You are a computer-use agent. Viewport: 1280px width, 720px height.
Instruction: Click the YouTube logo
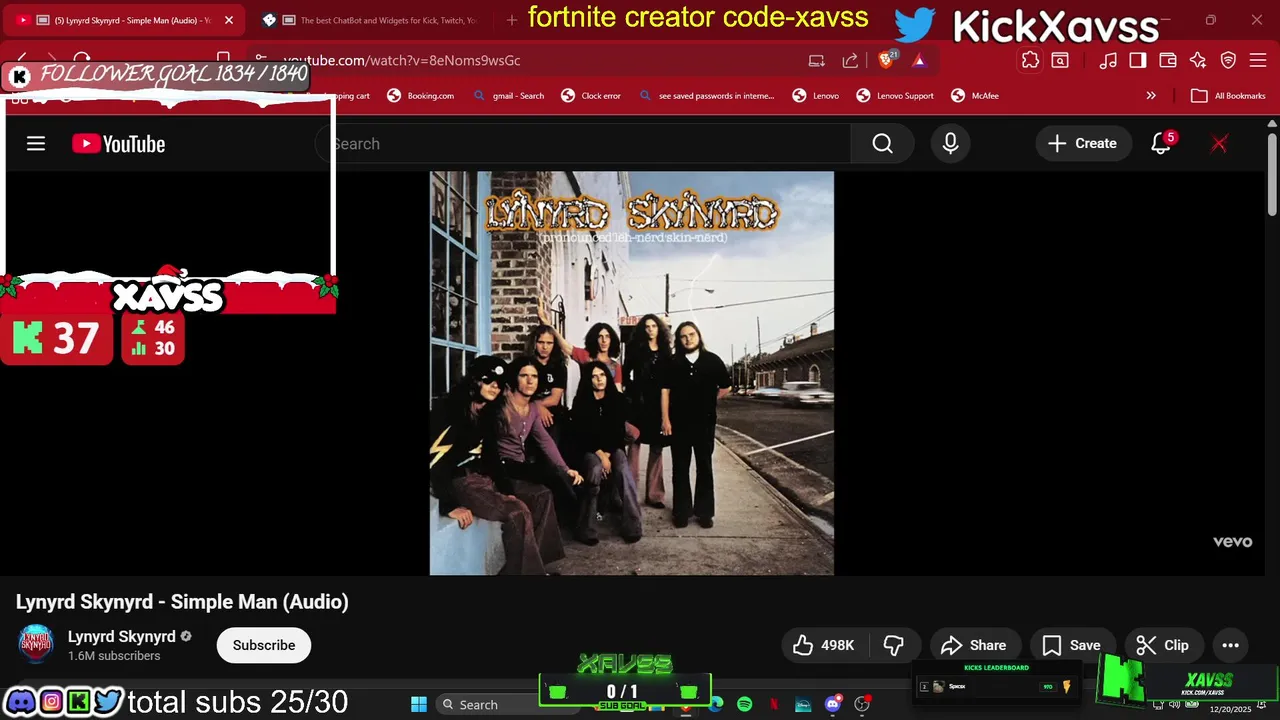118,144
